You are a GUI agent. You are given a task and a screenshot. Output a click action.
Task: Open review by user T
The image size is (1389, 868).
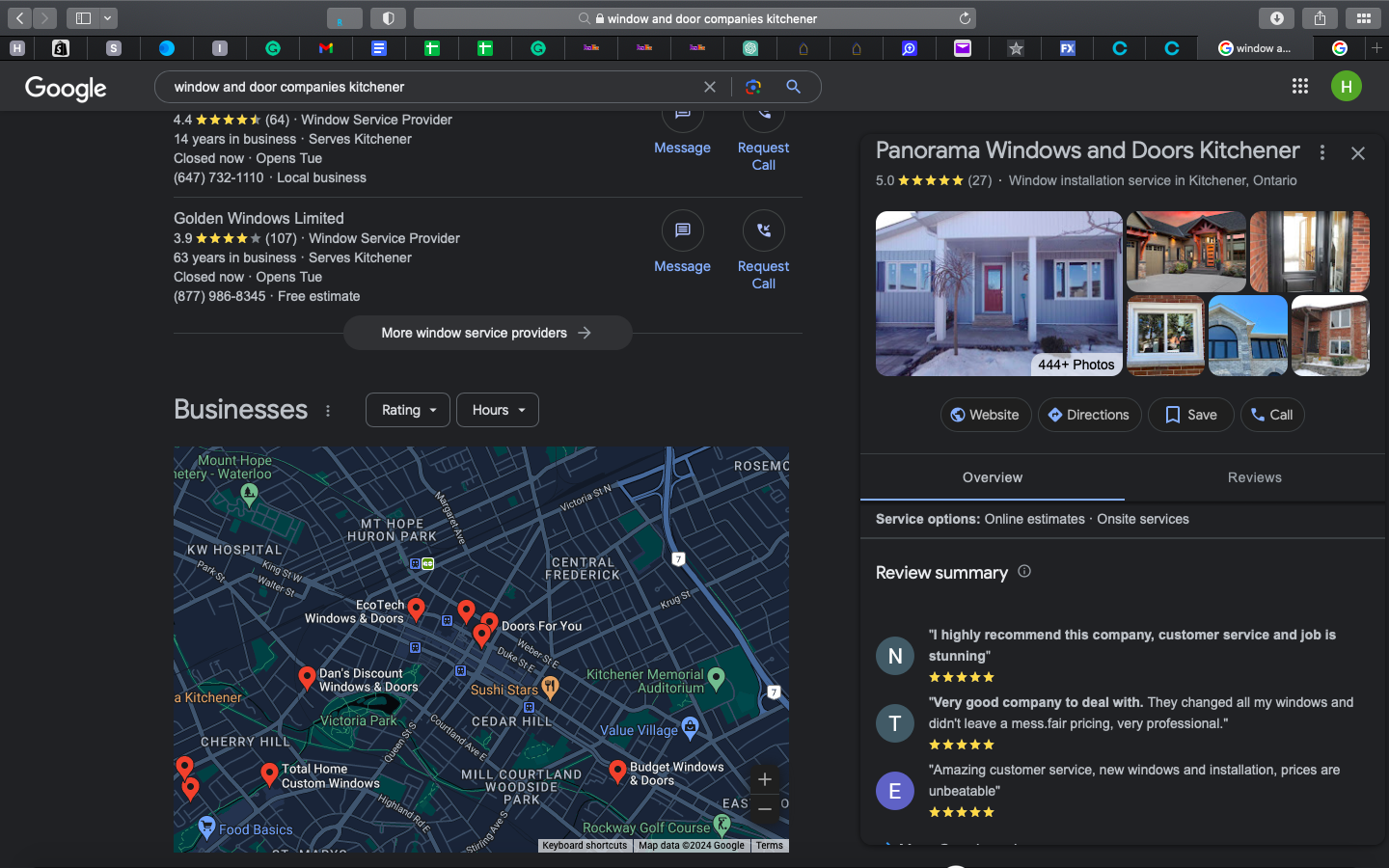[895, 723]
